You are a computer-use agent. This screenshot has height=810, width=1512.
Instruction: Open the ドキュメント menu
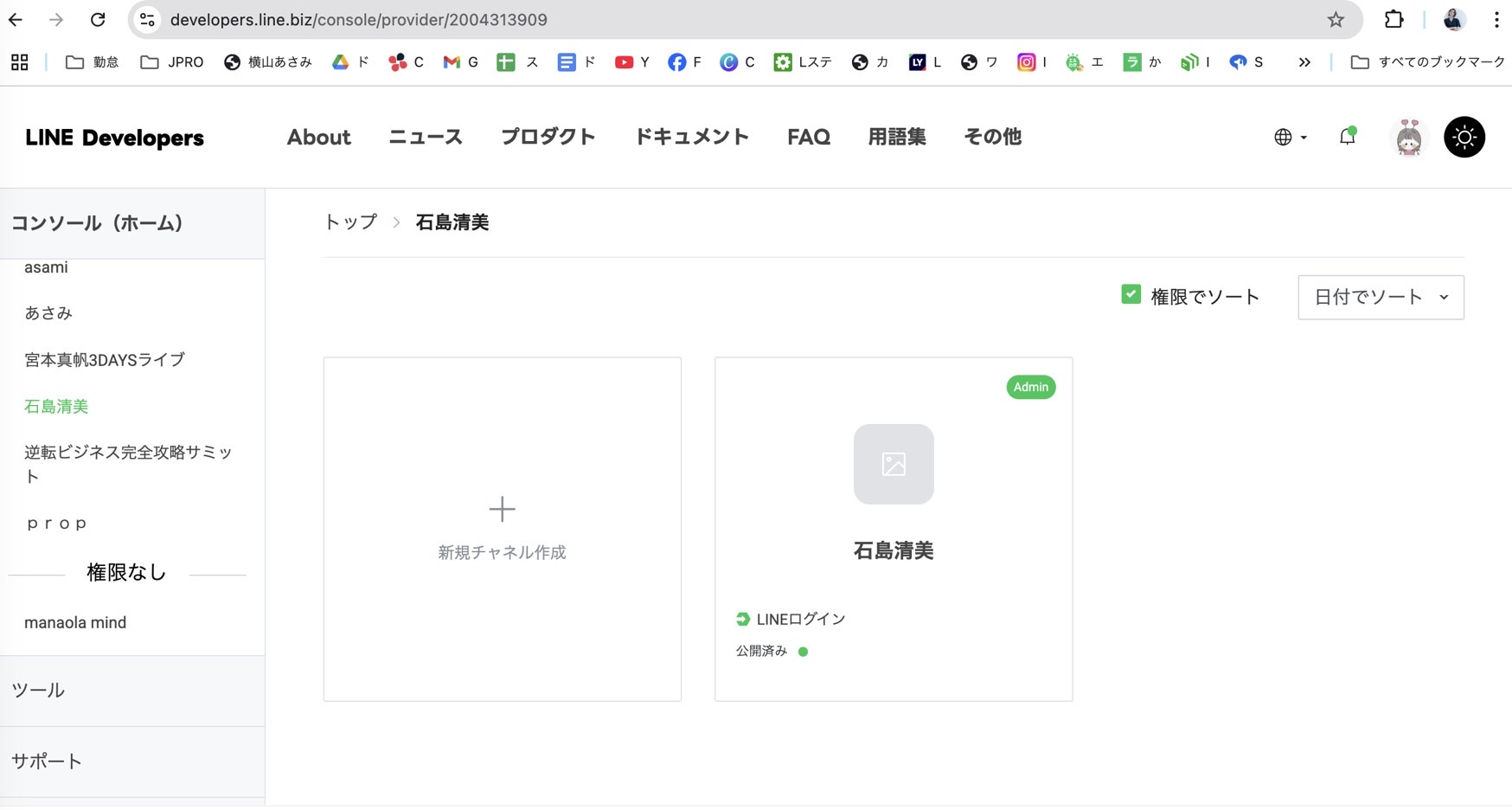(x=692, y=137)
